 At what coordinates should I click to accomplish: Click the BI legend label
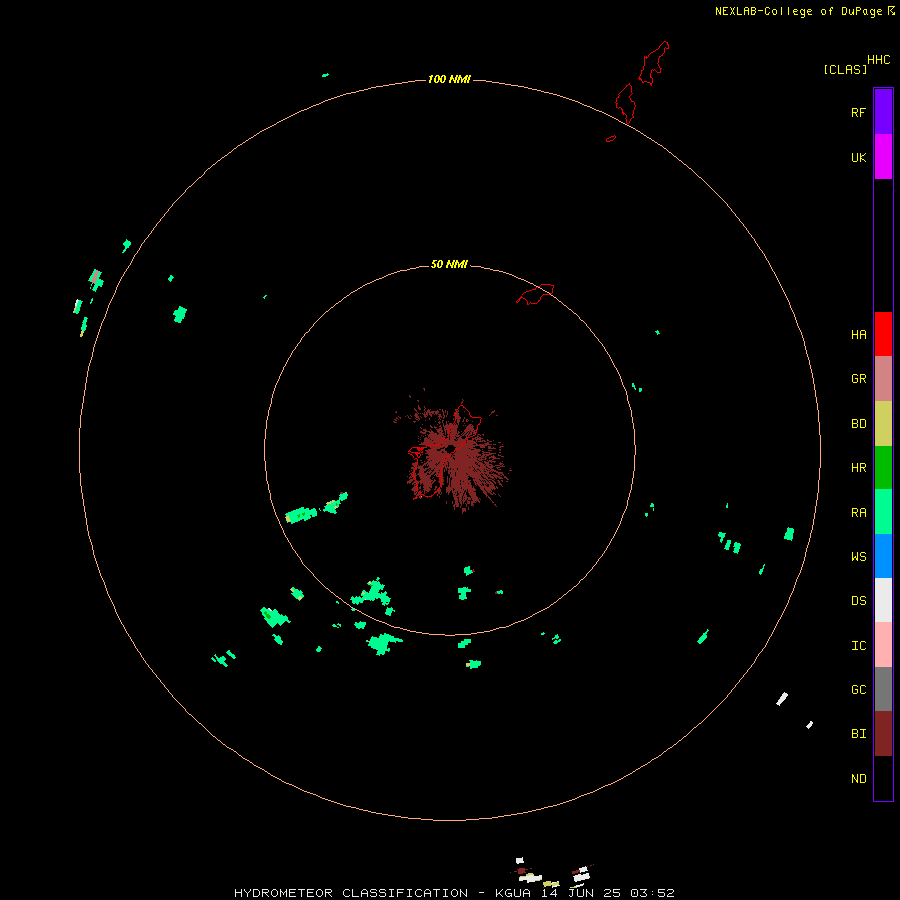pyautogui.click(x=858, y=734)
